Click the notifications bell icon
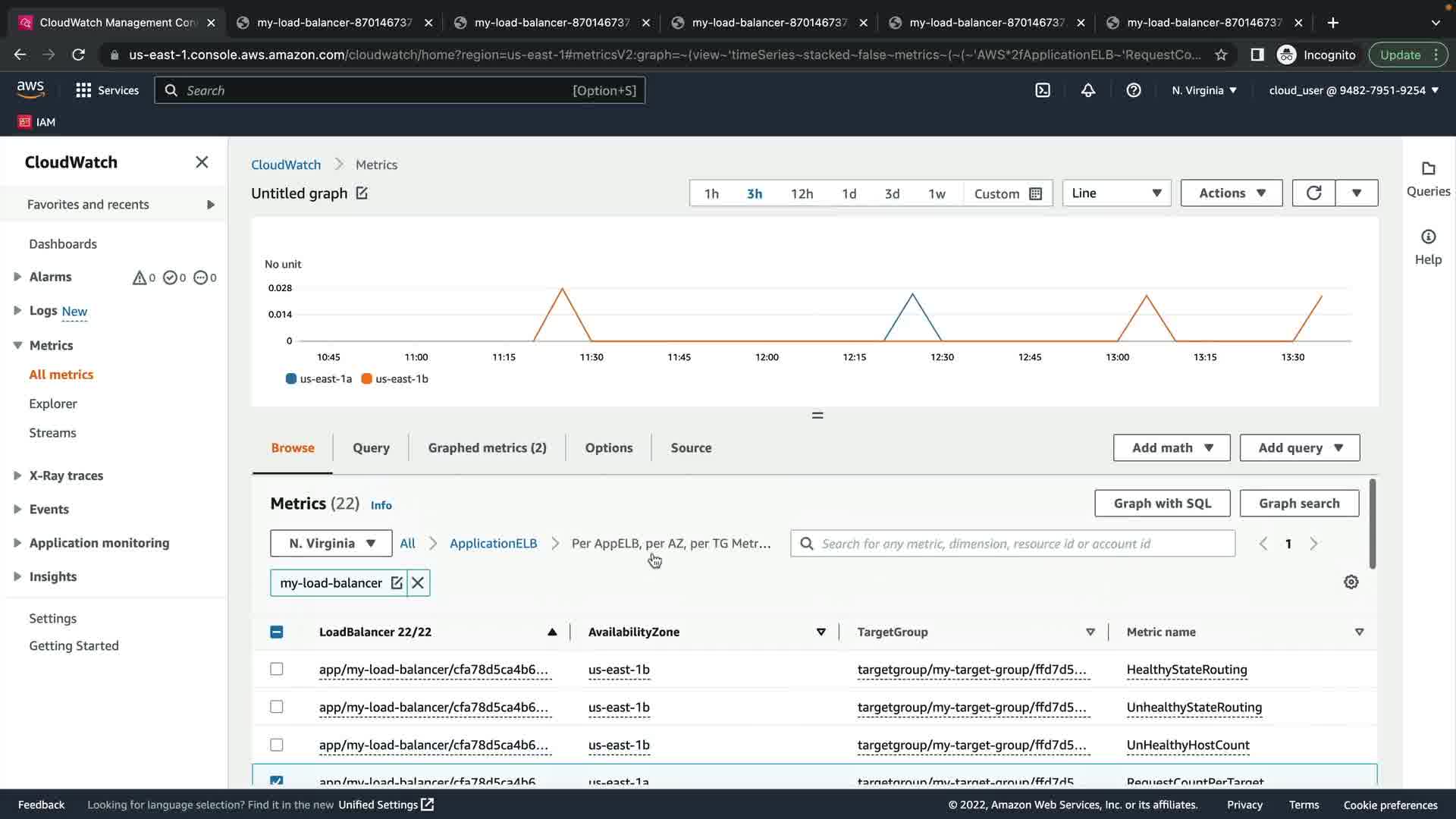The image size is (1456, 819). coord(1087,90)
